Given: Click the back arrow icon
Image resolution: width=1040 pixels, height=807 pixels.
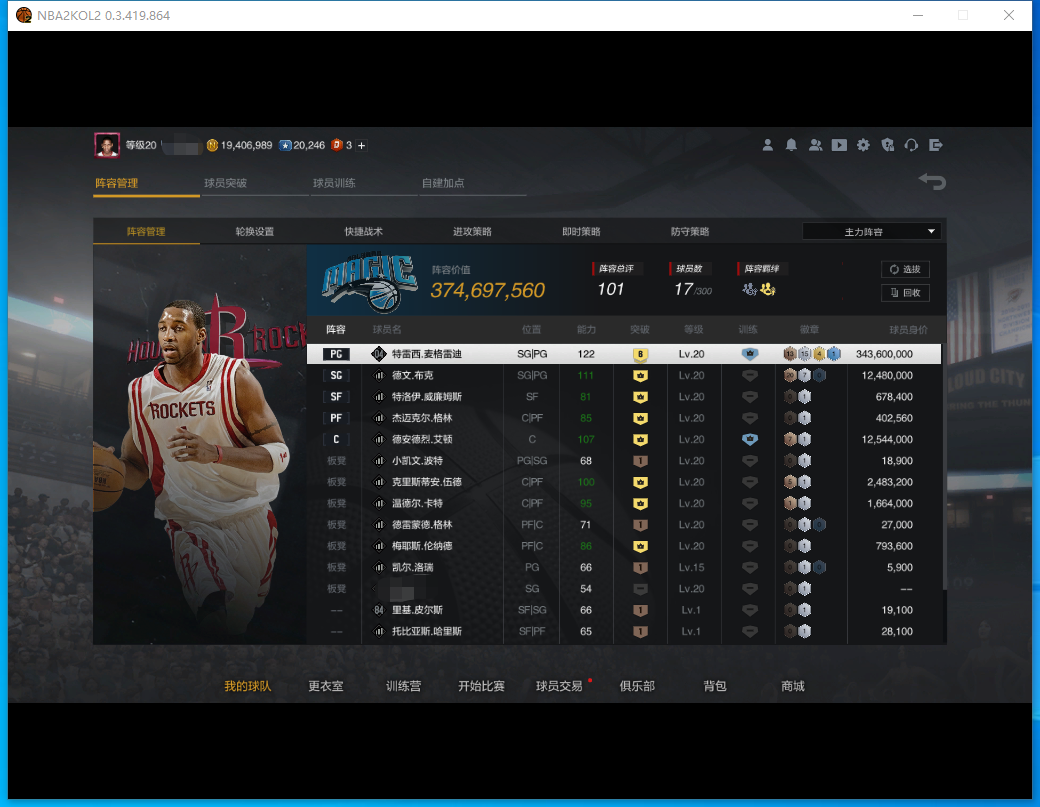Looking at the screenshot, I should point(932,182).
